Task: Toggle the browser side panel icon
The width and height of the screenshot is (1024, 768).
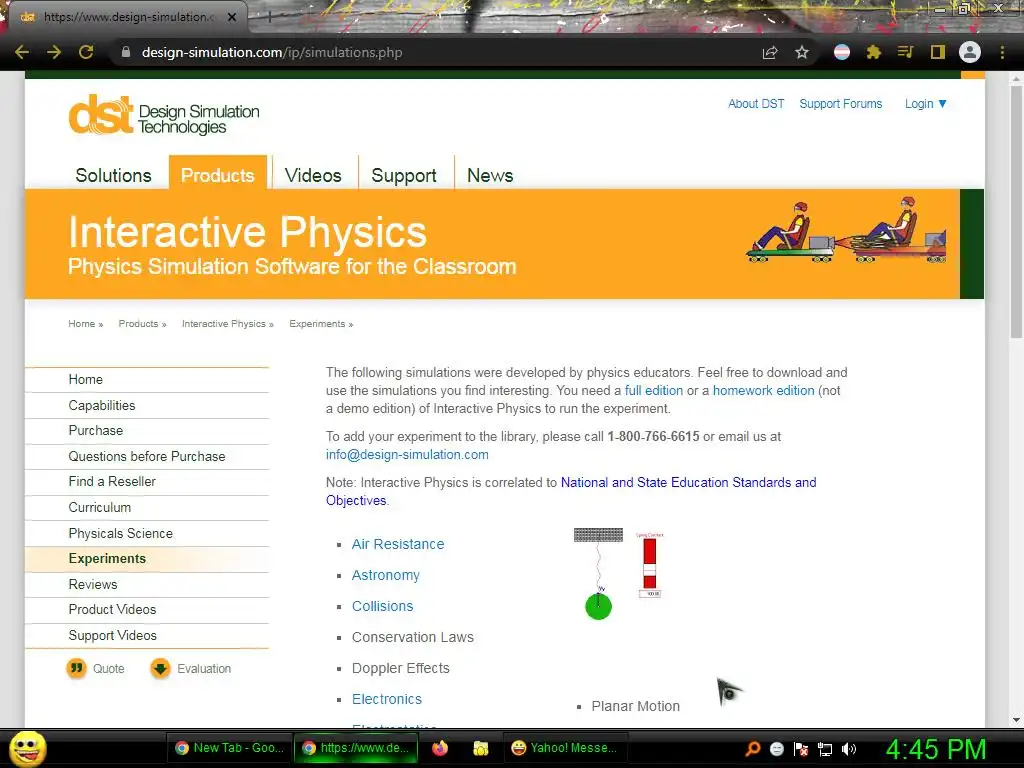Action: (x=938, y=52)
